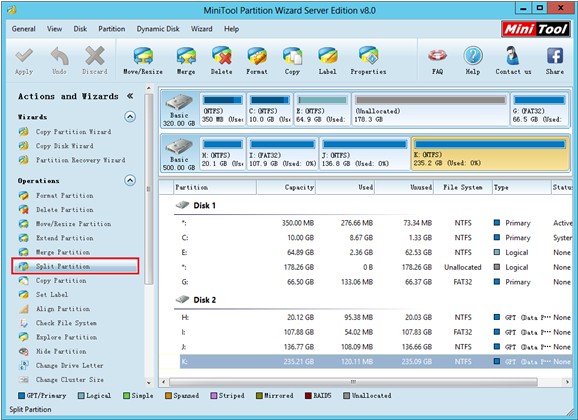Click the Discard X toolbar icon
This screenshot has height=420, width=578.
click(x=95, y=61)
